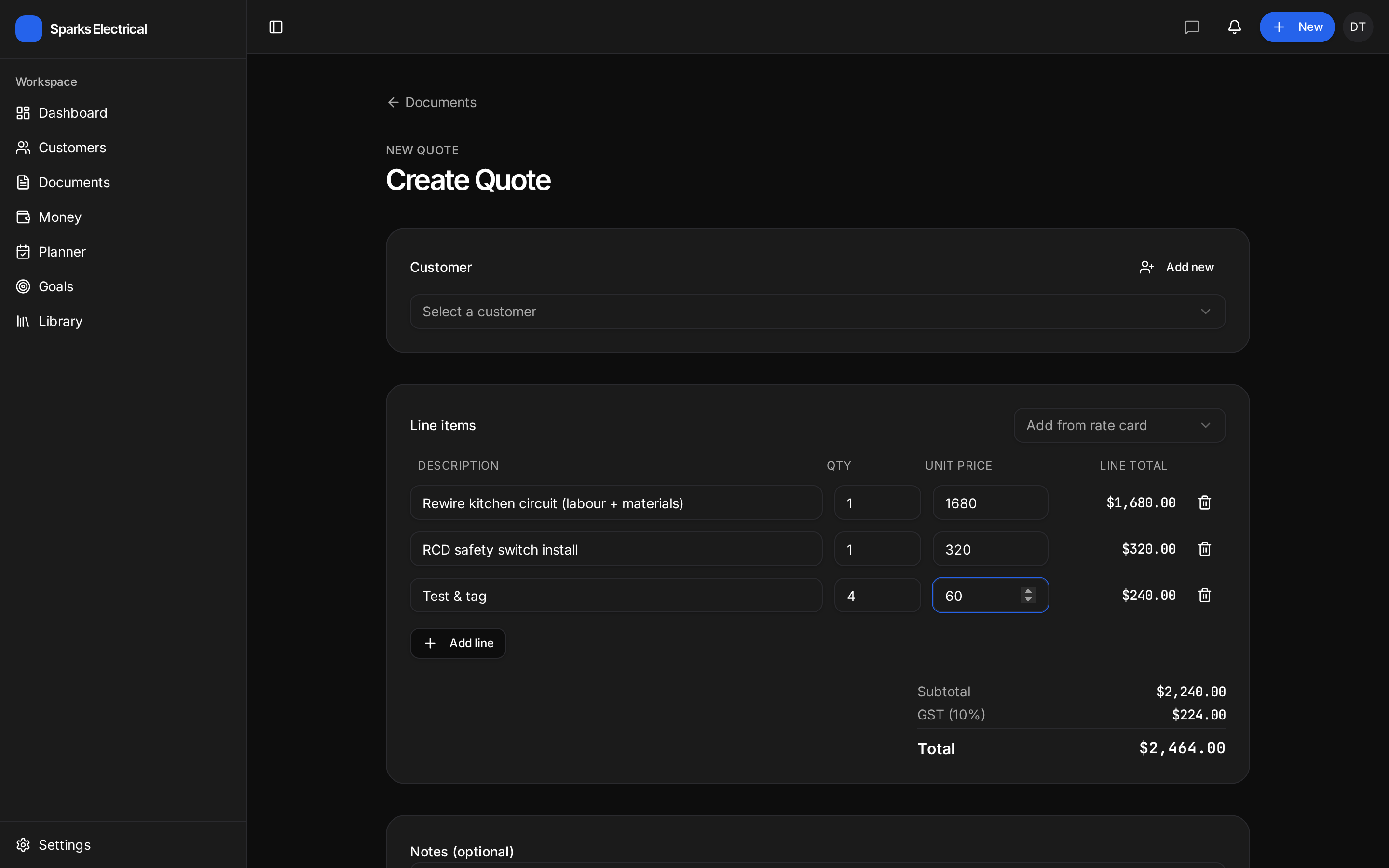Edit quantity 4 for Test & tag

click(x=877, y=596)
